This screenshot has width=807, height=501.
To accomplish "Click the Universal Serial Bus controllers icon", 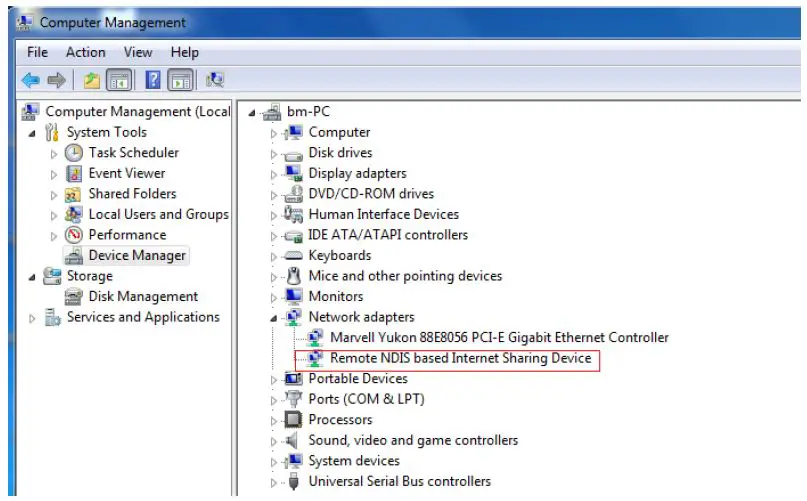I will (293, 481).
